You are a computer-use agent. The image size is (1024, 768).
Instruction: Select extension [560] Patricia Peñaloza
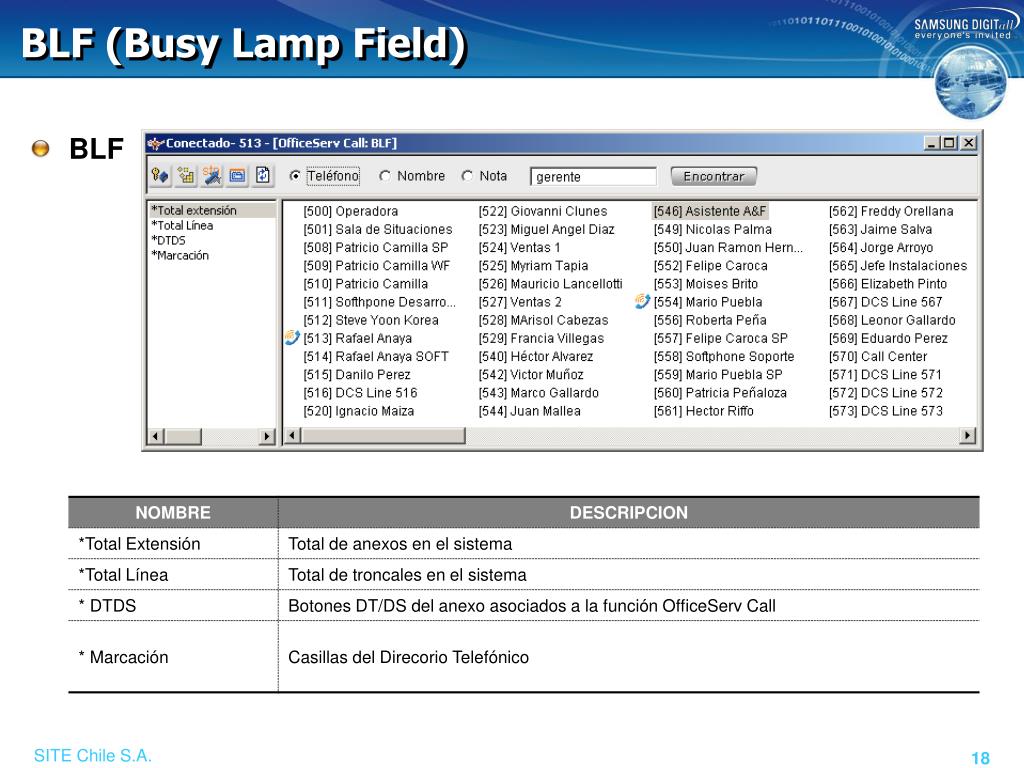(x=720, y=393)
